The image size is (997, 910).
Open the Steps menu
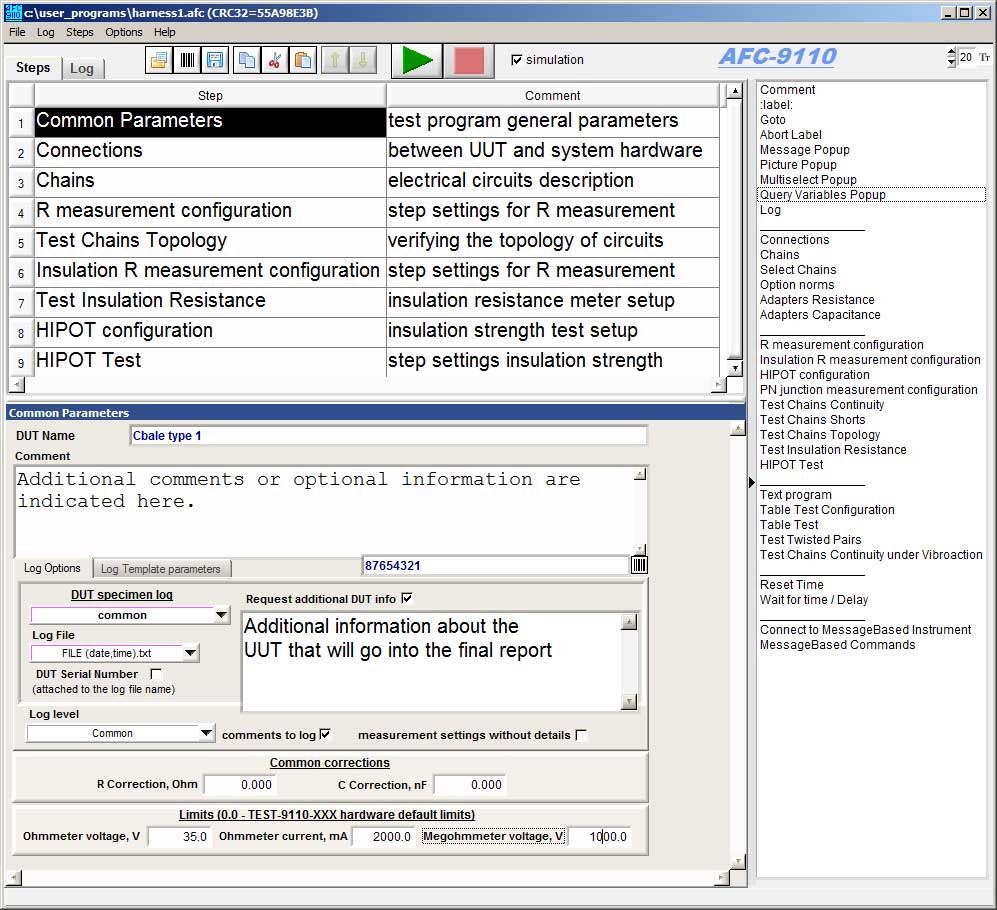point(79,32)
